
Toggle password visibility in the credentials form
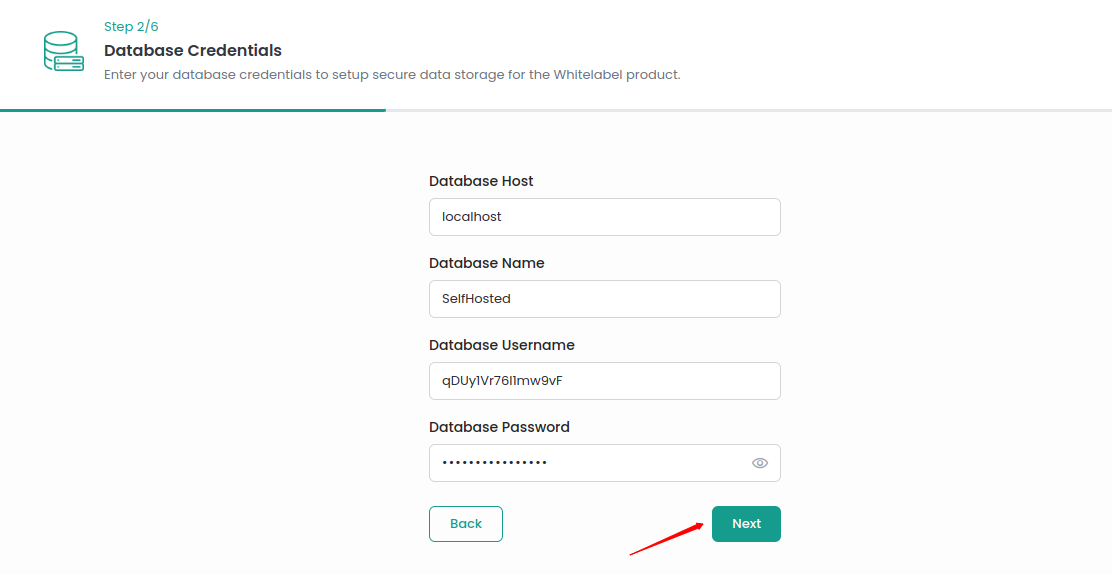tap(761, 462)
